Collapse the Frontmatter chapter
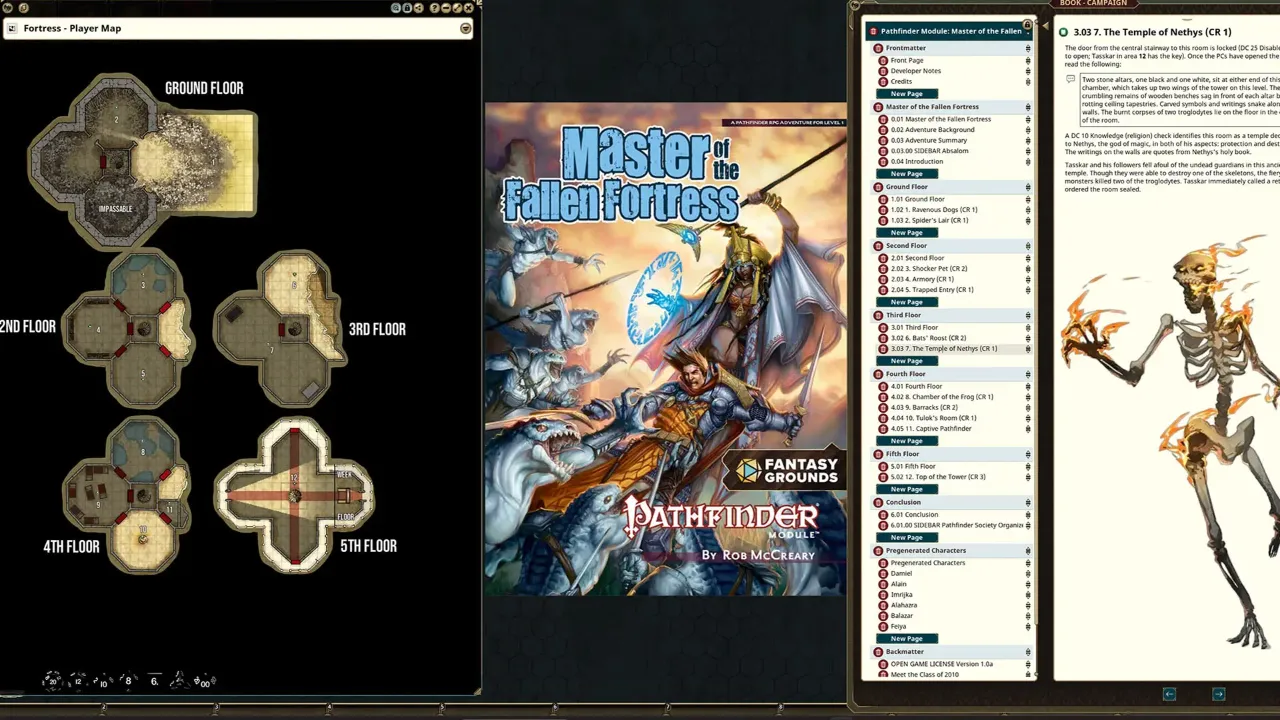The height and width of the screenshot is (720, 1280). 951,48
